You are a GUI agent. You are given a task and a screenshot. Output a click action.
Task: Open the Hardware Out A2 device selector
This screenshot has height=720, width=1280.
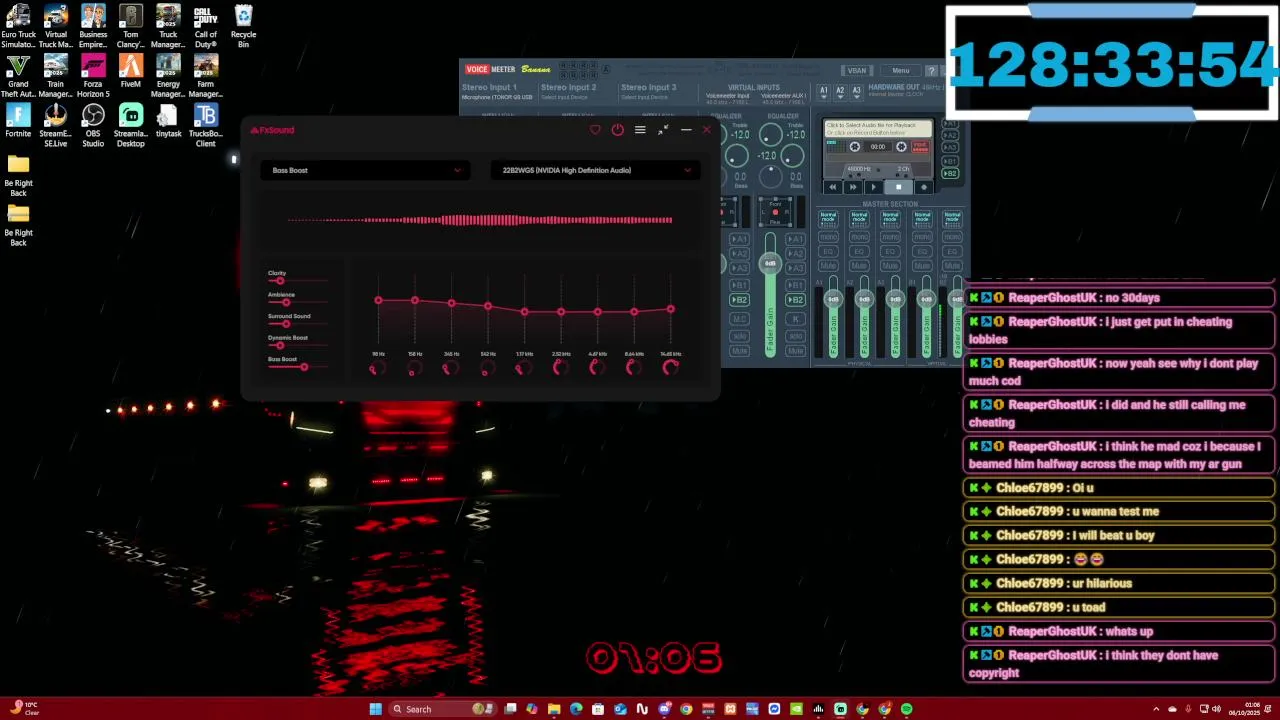(x=840, y=91)
